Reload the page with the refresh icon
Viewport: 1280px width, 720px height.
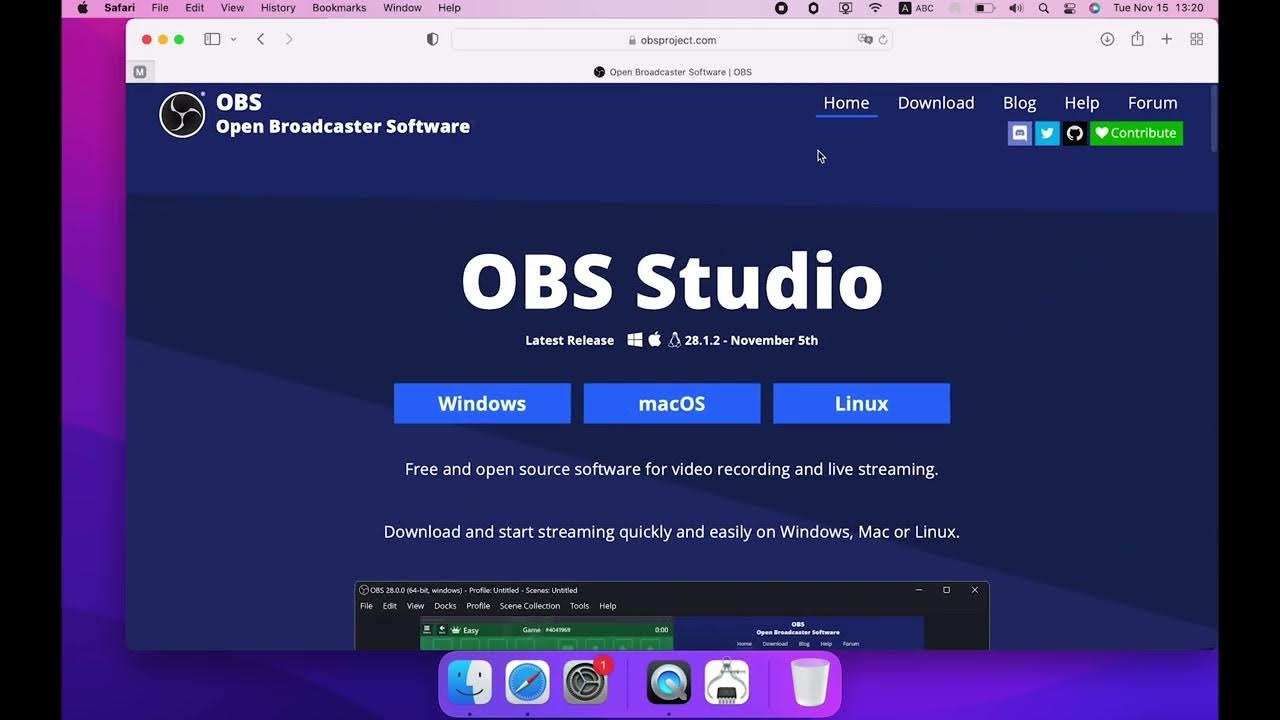[883, 40]
